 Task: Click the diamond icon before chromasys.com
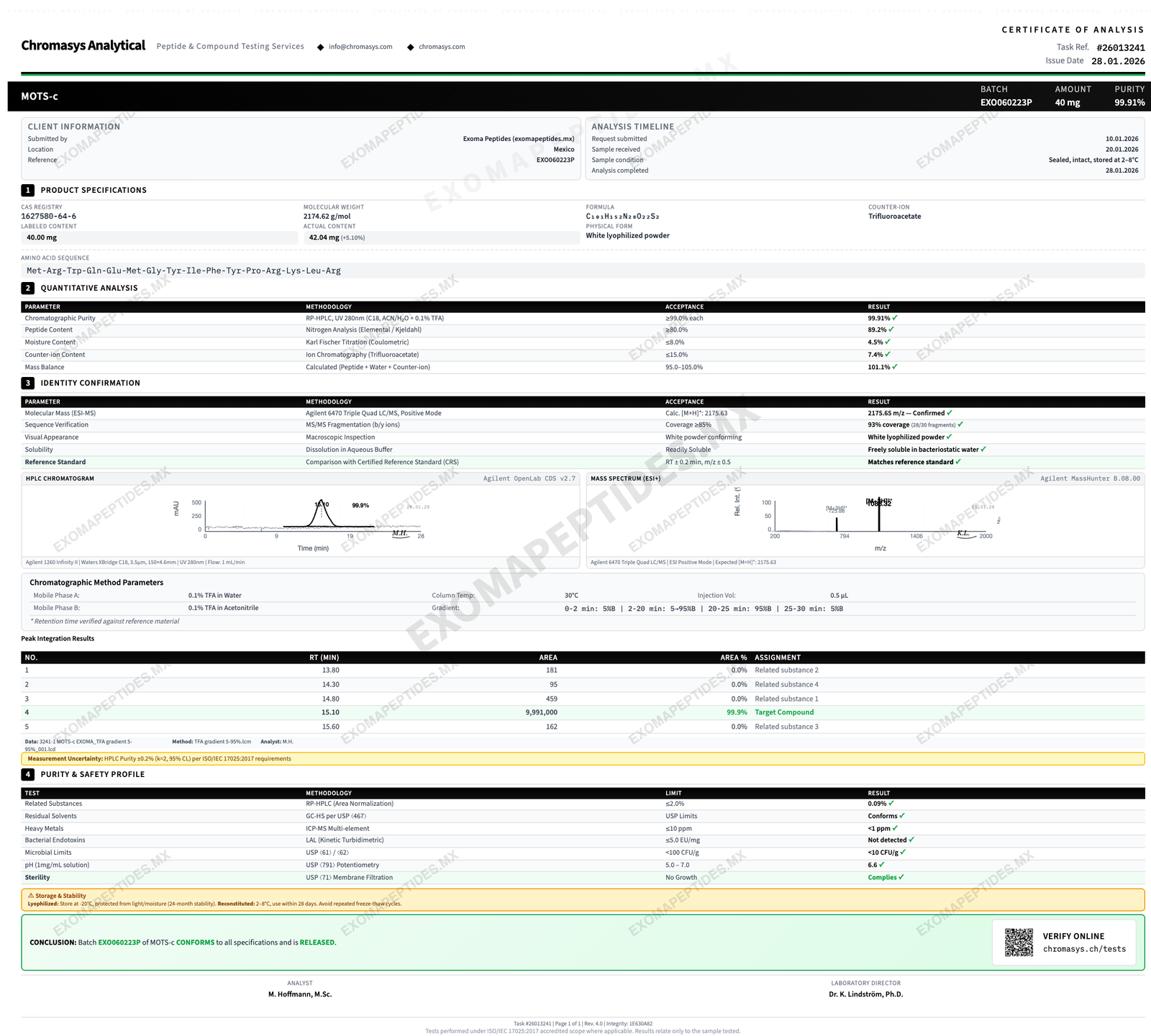click(410, 47)
